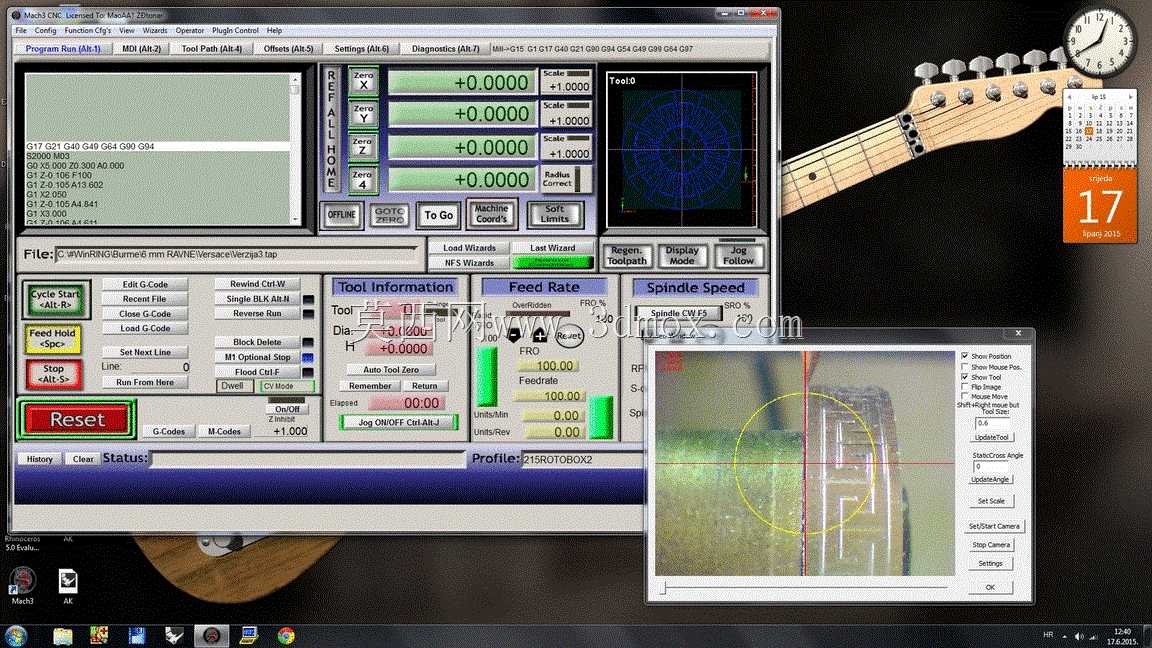This screenshot has width=1152, height=648.
Task: Click the G-code file path field
Action: click(237, 254)
